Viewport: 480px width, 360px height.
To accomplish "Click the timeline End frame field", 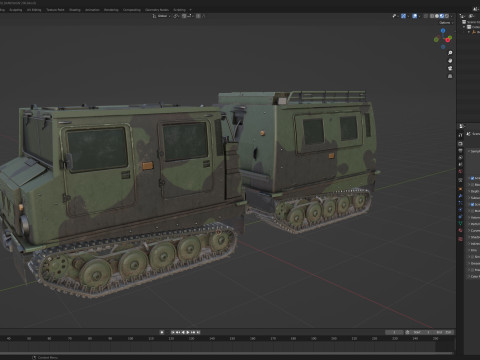I will click(x=443, y=332).
